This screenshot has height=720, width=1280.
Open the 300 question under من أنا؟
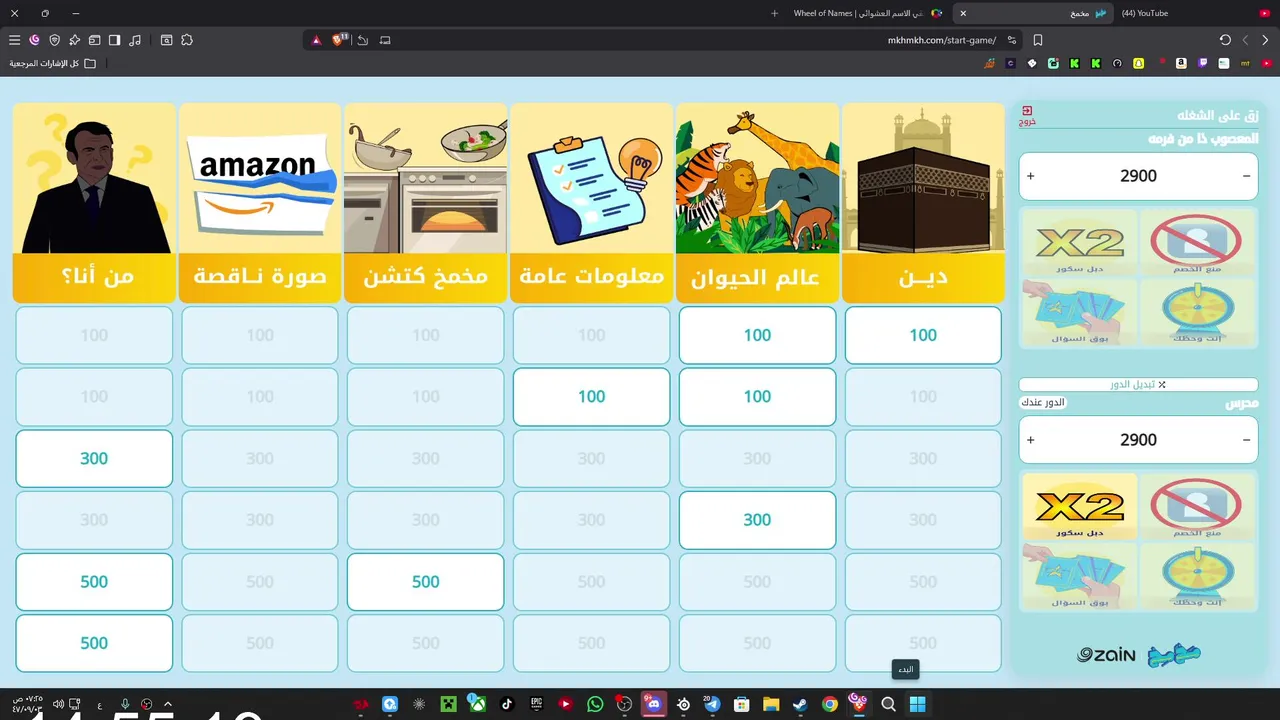click(94, 458)
